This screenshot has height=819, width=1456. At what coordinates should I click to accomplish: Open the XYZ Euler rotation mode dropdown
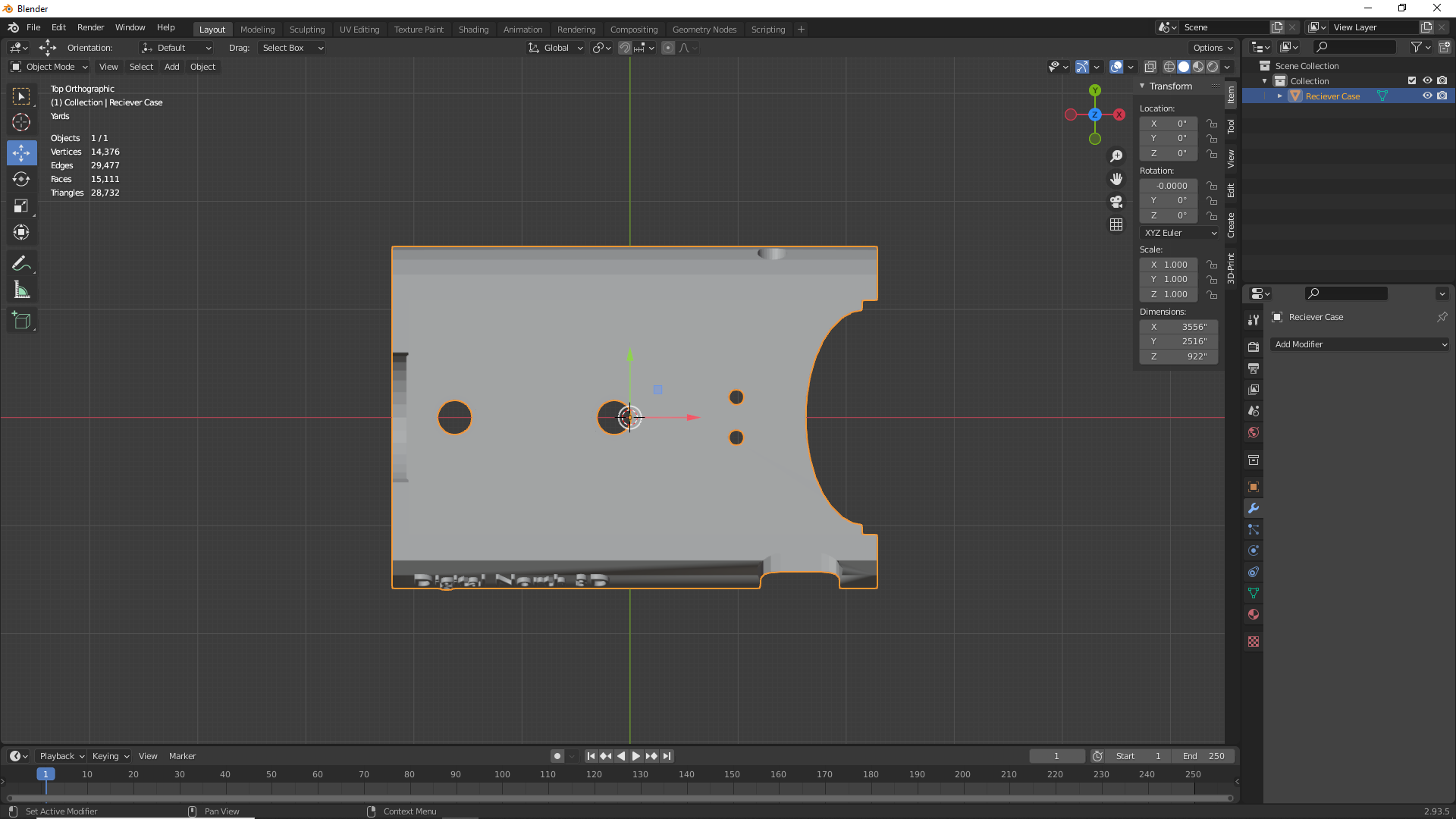coord(1179,233)
